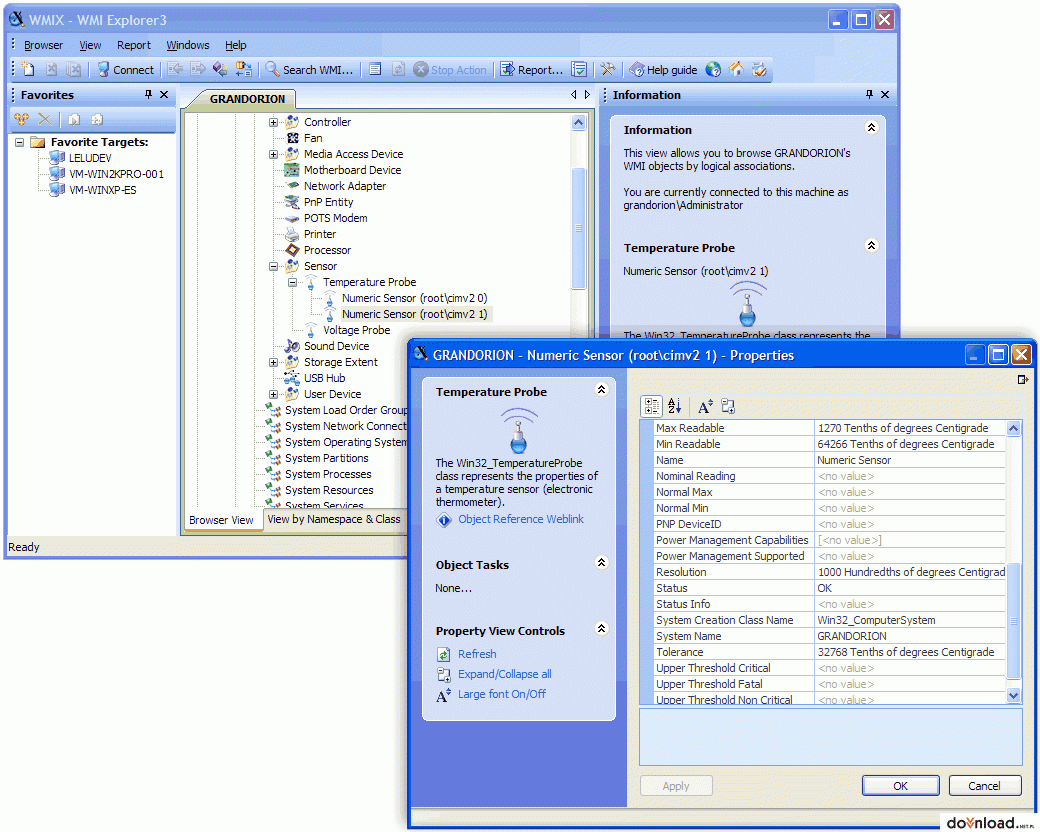
Task: Collapse Temperature Probe section in Information panel
Action: point(872,245)
